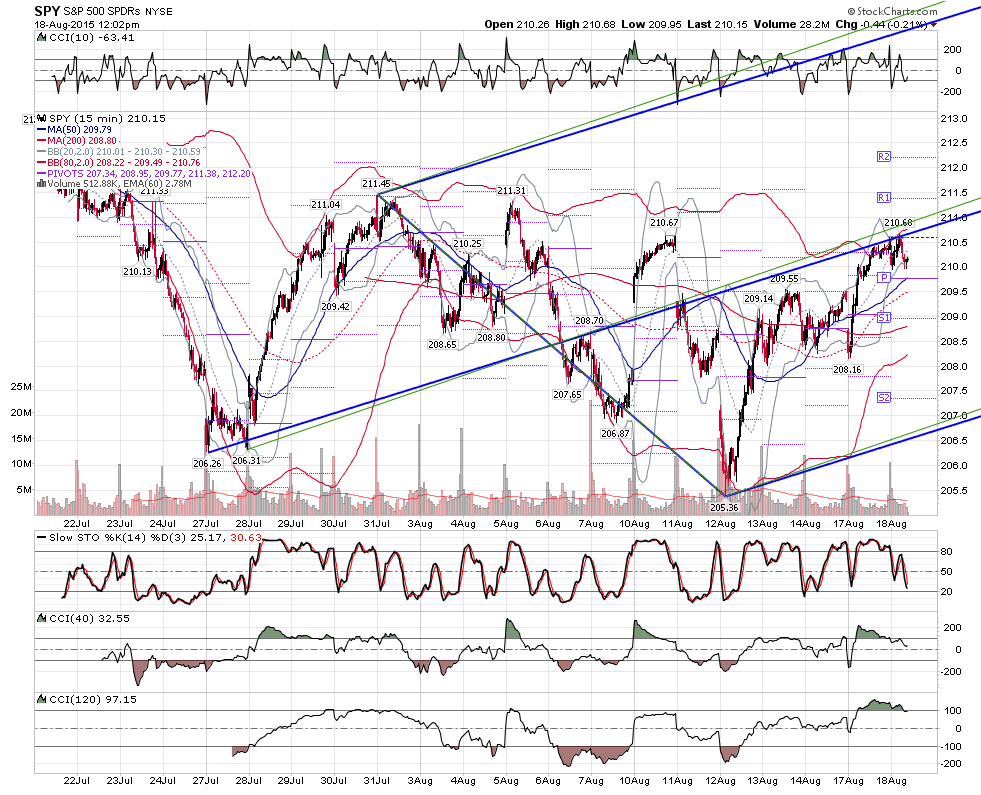Click the S&P 500 SPDRs NYSE name
The image size is (981, 795).
(x=118, y=12)
